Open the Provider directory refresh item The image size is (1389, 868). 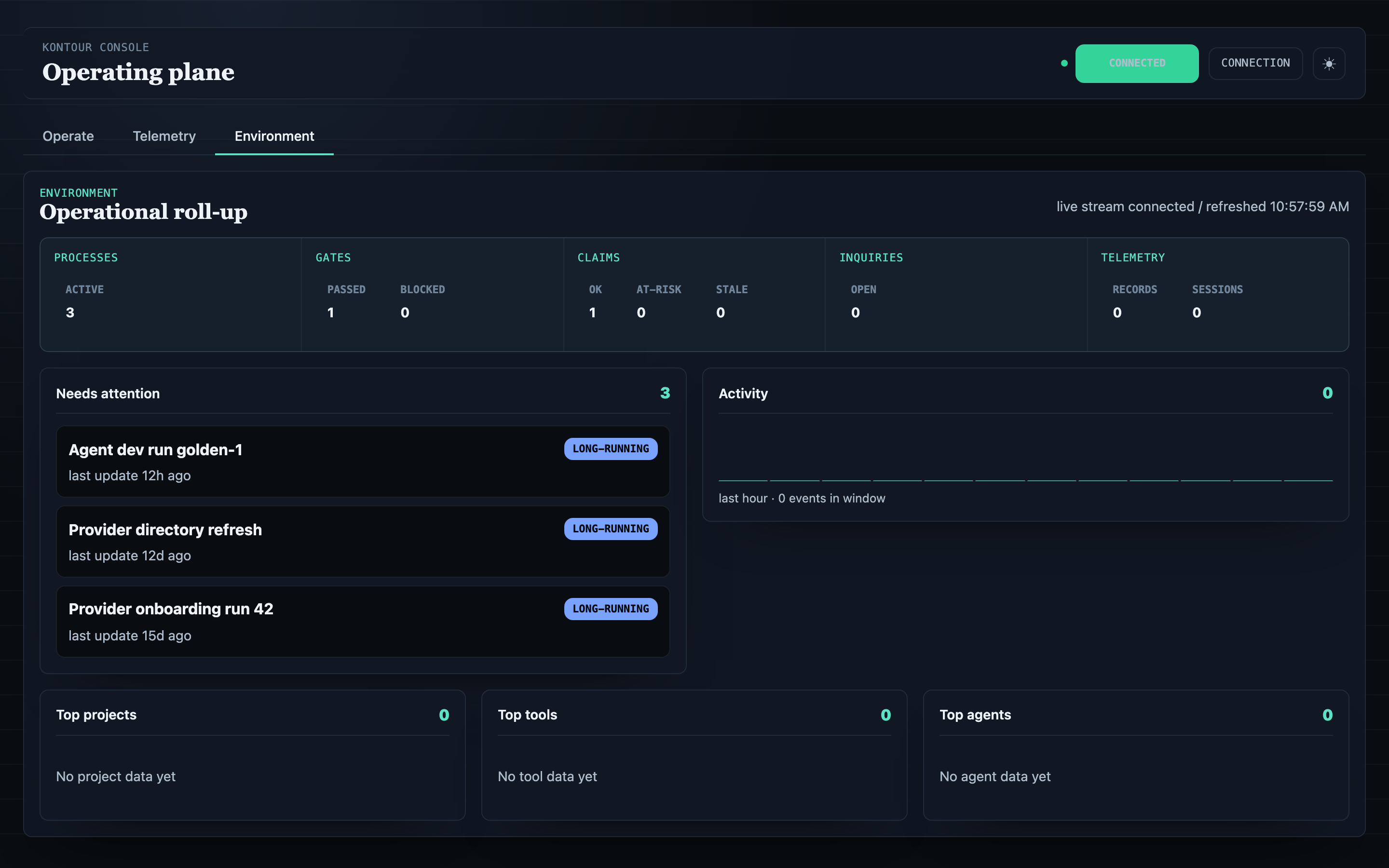click(363, 542)
